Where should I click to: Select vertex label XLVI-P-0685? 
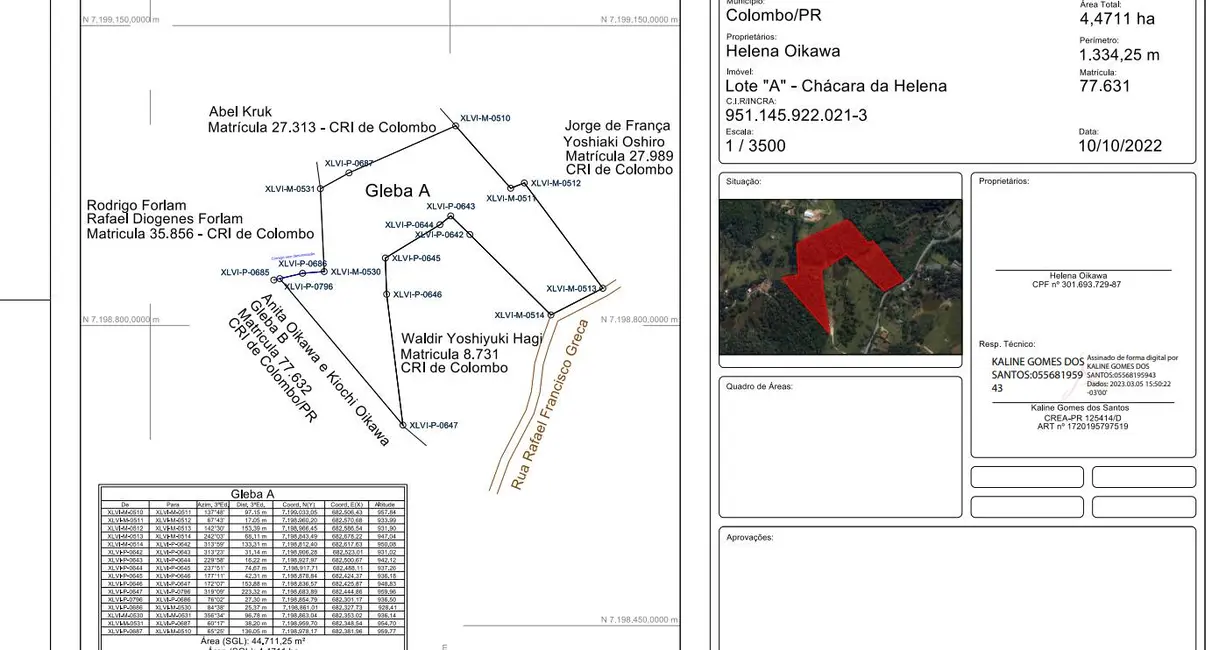click(245, 272)
